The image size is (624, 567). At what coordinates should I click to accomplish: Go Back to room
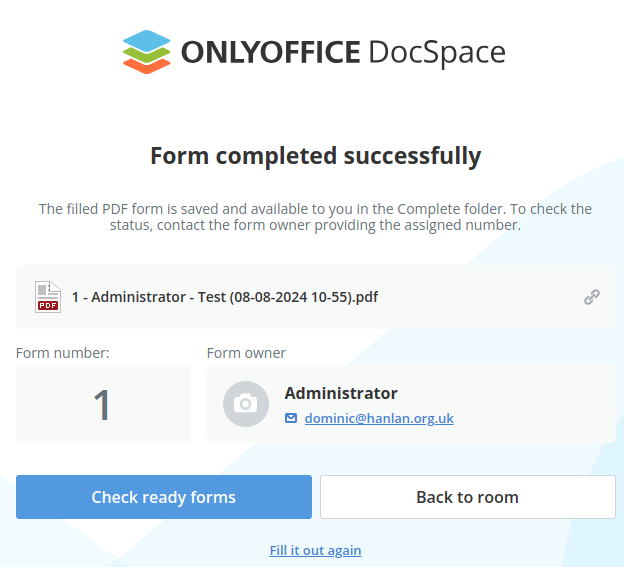468,497
